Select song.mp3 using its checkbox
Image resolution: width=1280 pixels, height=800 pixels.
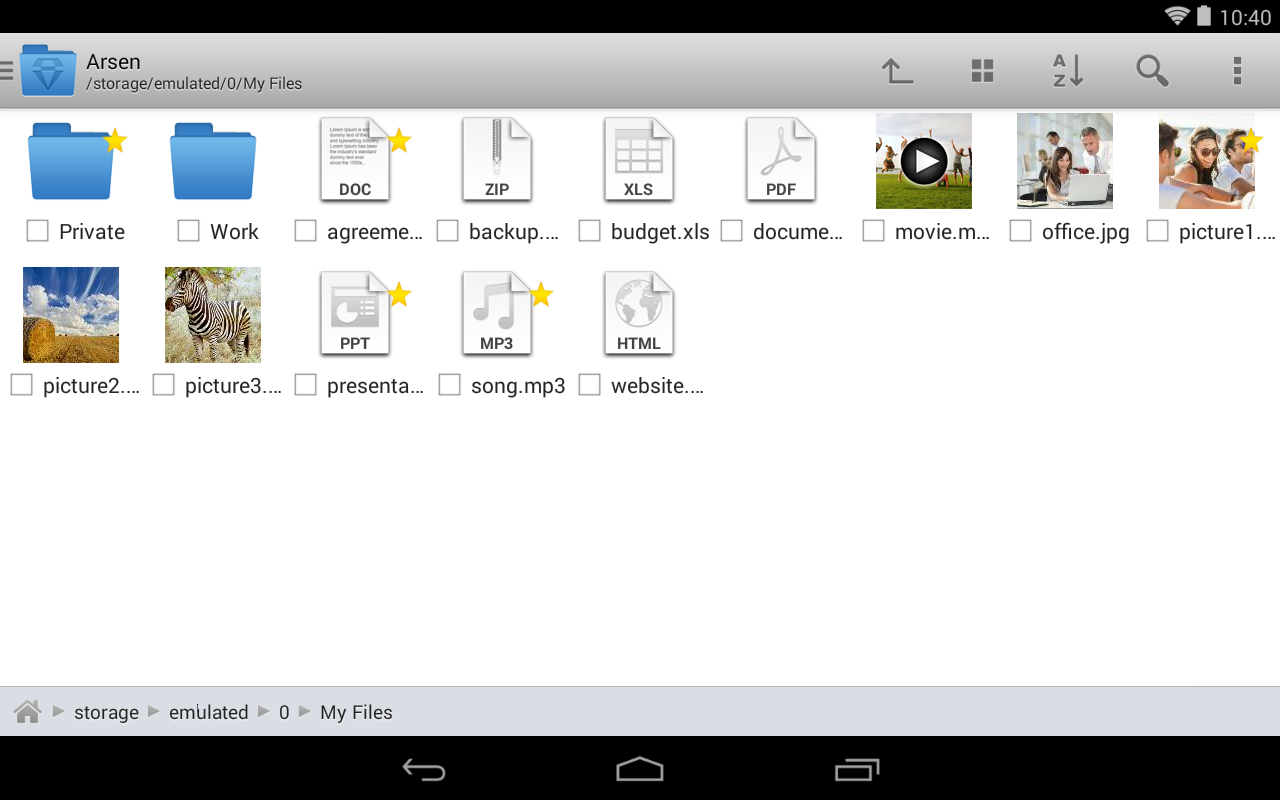(x=448, y=384)
